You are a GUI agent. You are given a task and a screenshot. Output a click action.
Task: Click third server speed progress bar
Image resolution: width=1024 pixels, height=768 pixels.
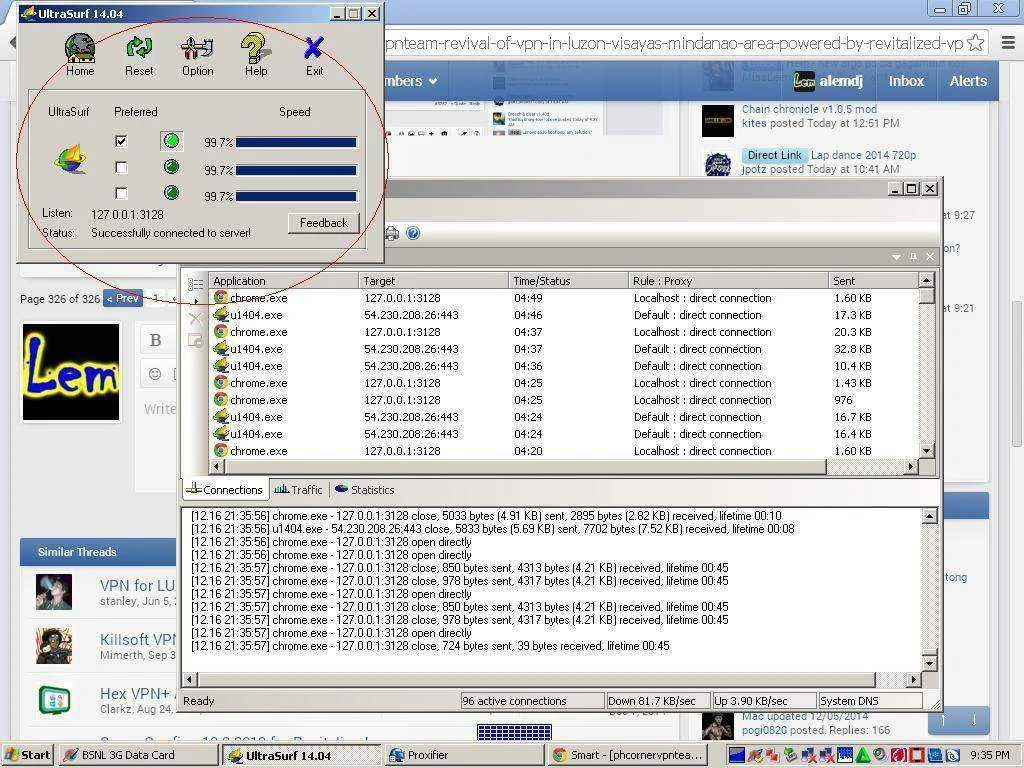click(296, 196)
